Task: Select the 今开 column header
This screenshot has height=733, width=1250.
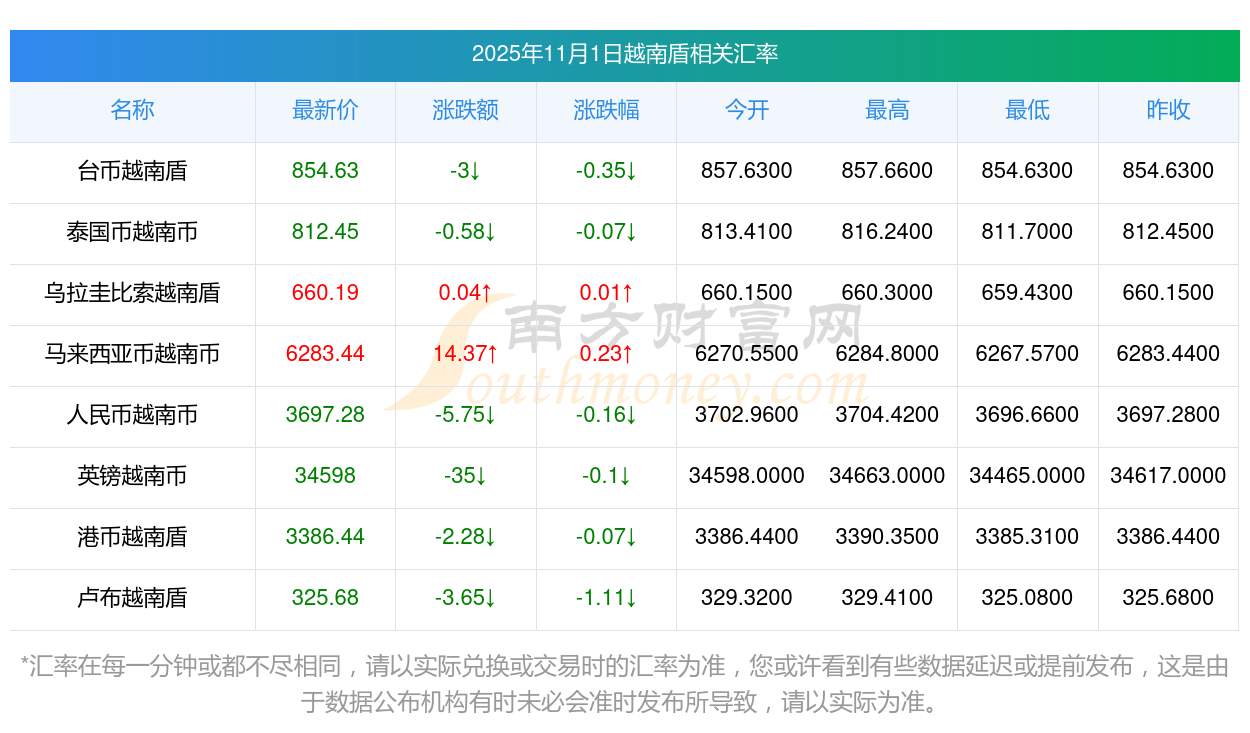Action: coord(747,110)
